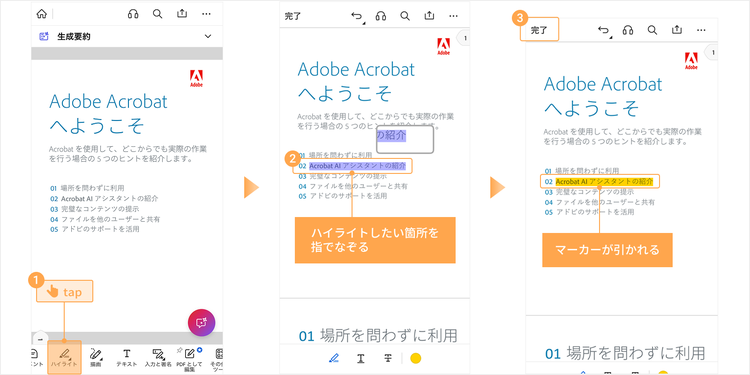Image resolution: width=750 pixels, height=375 pixels.
Task: Tap 04 ファイルを他のユーザーと共有 in second screen
Action: click(353, 186)
